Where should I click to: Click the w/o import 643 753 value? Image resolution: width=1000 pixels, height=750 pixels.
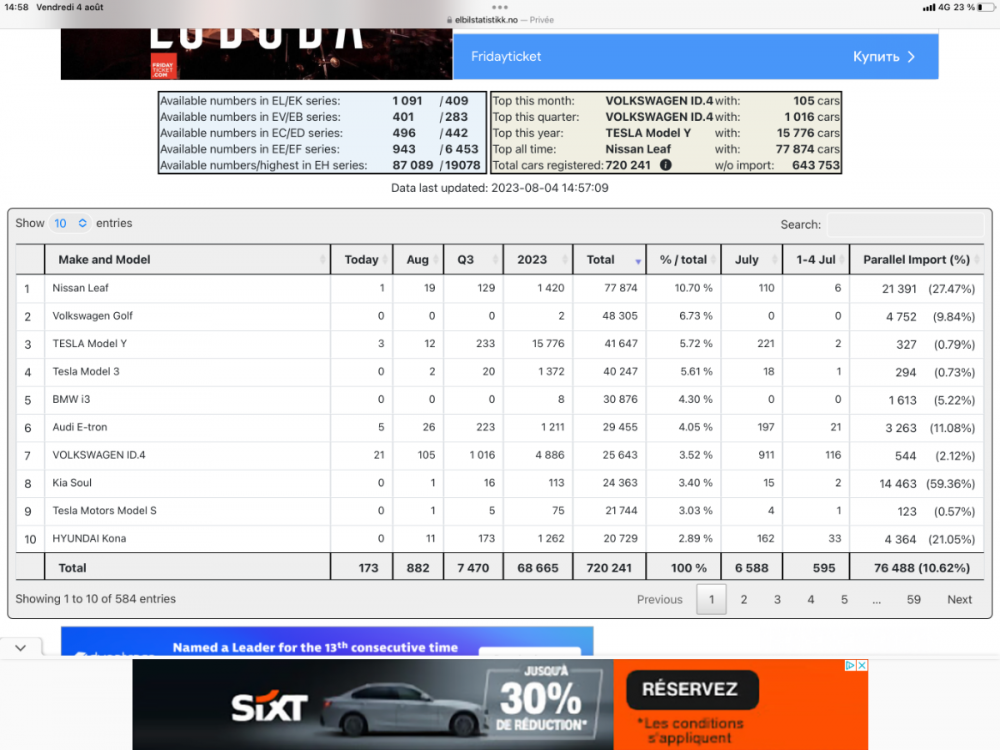pos(816,165)
